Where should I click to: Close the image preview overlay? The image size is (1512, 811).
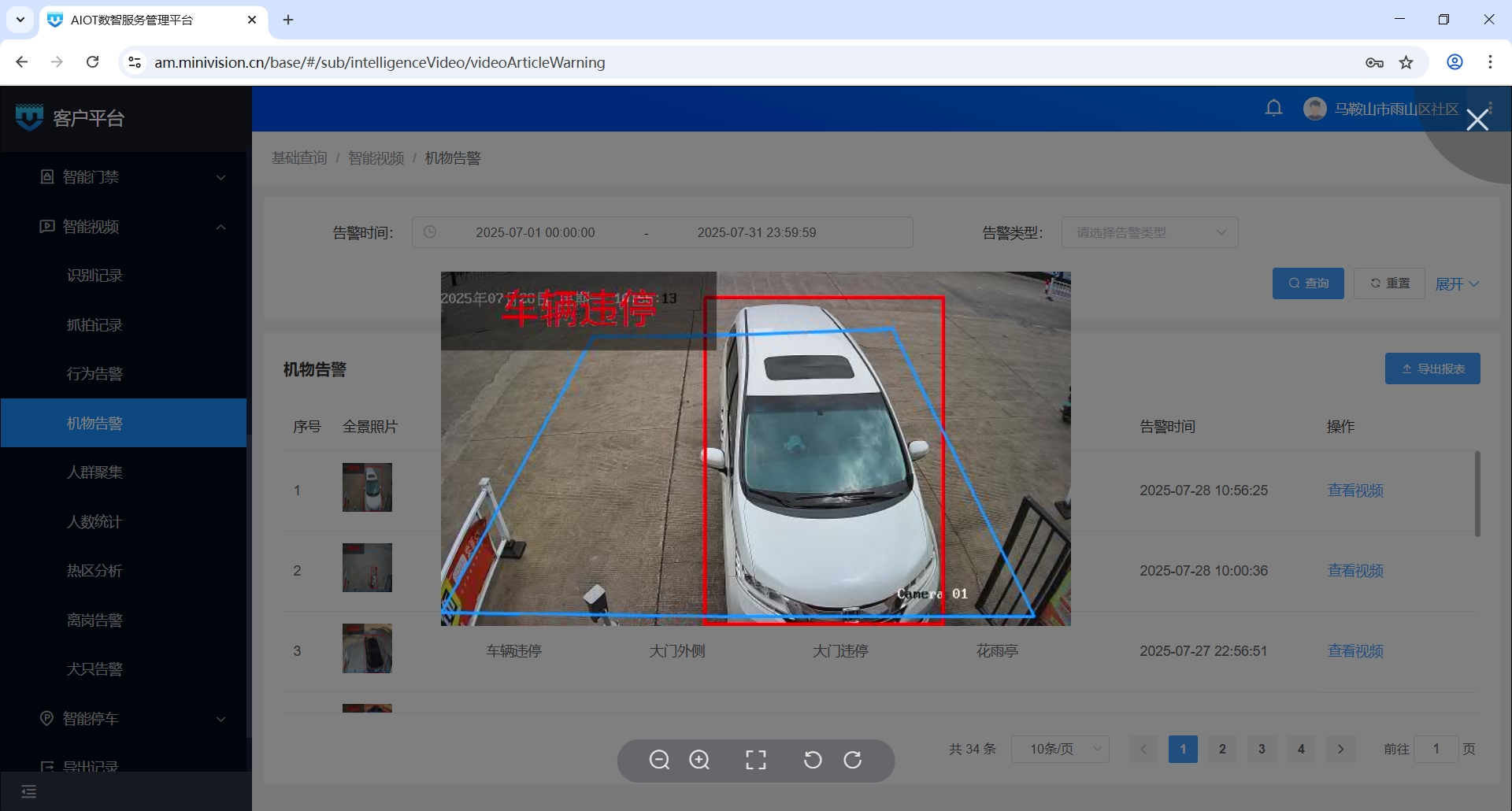pyautogui.click(x=1477, y=120)
